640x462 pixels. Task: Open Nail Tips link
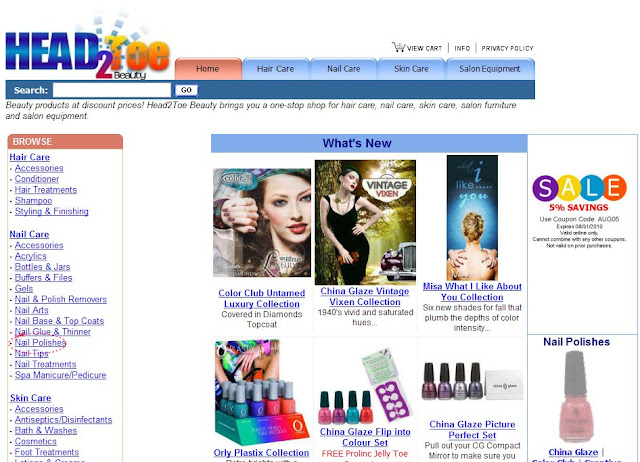31,353
